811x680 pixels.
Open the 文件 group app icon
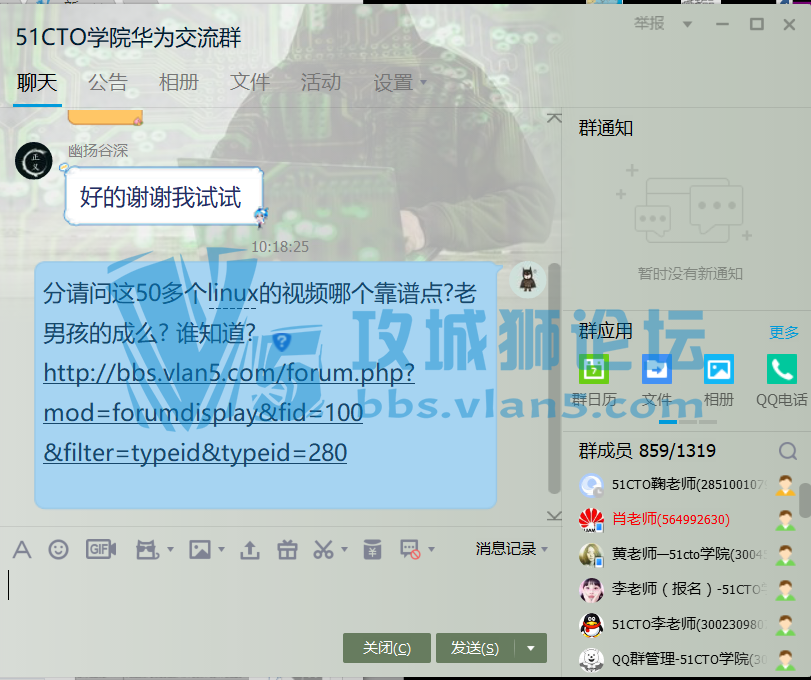coord(656,369)
